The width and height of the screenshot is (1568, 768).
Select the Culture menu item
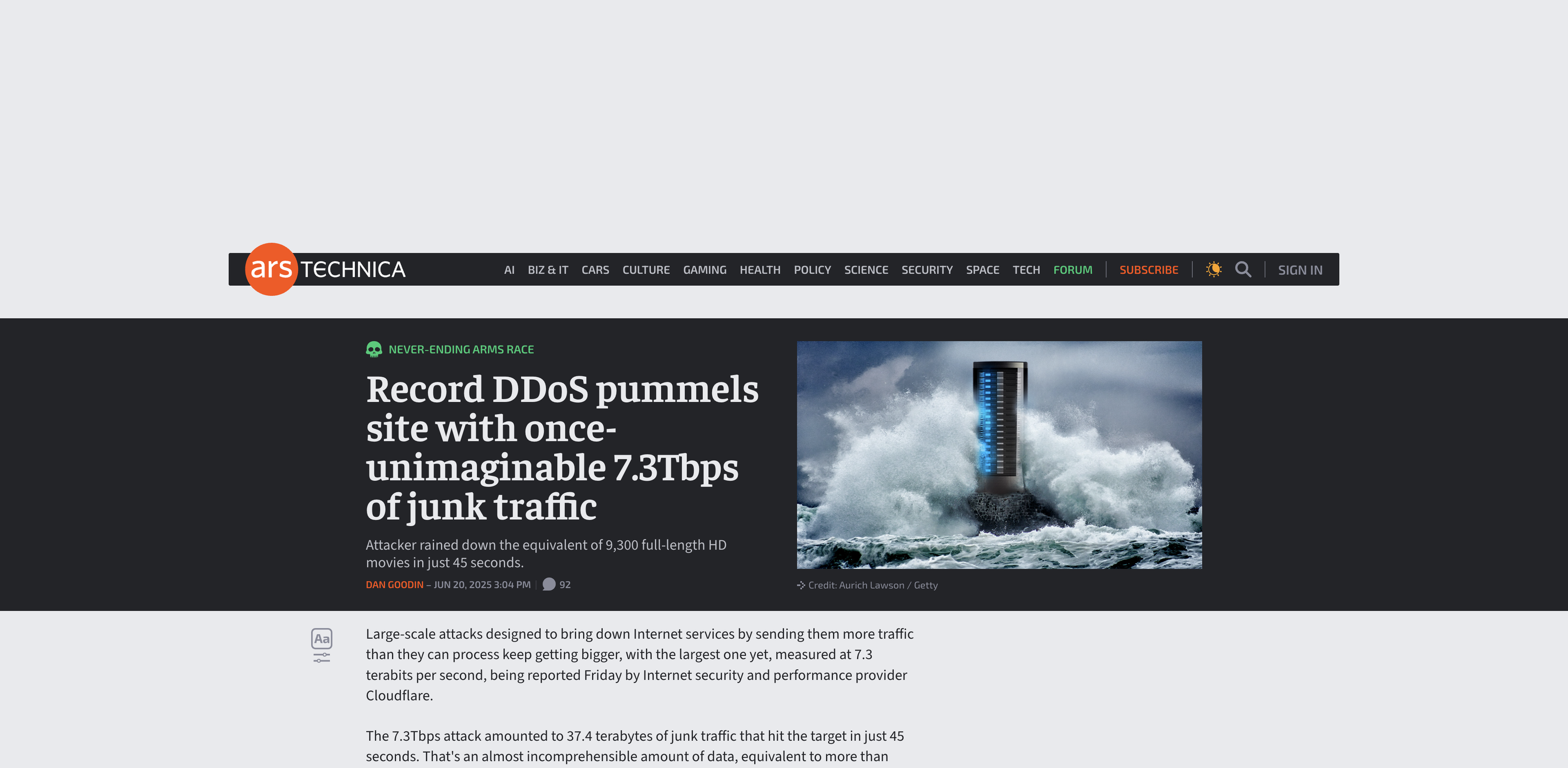646,270
